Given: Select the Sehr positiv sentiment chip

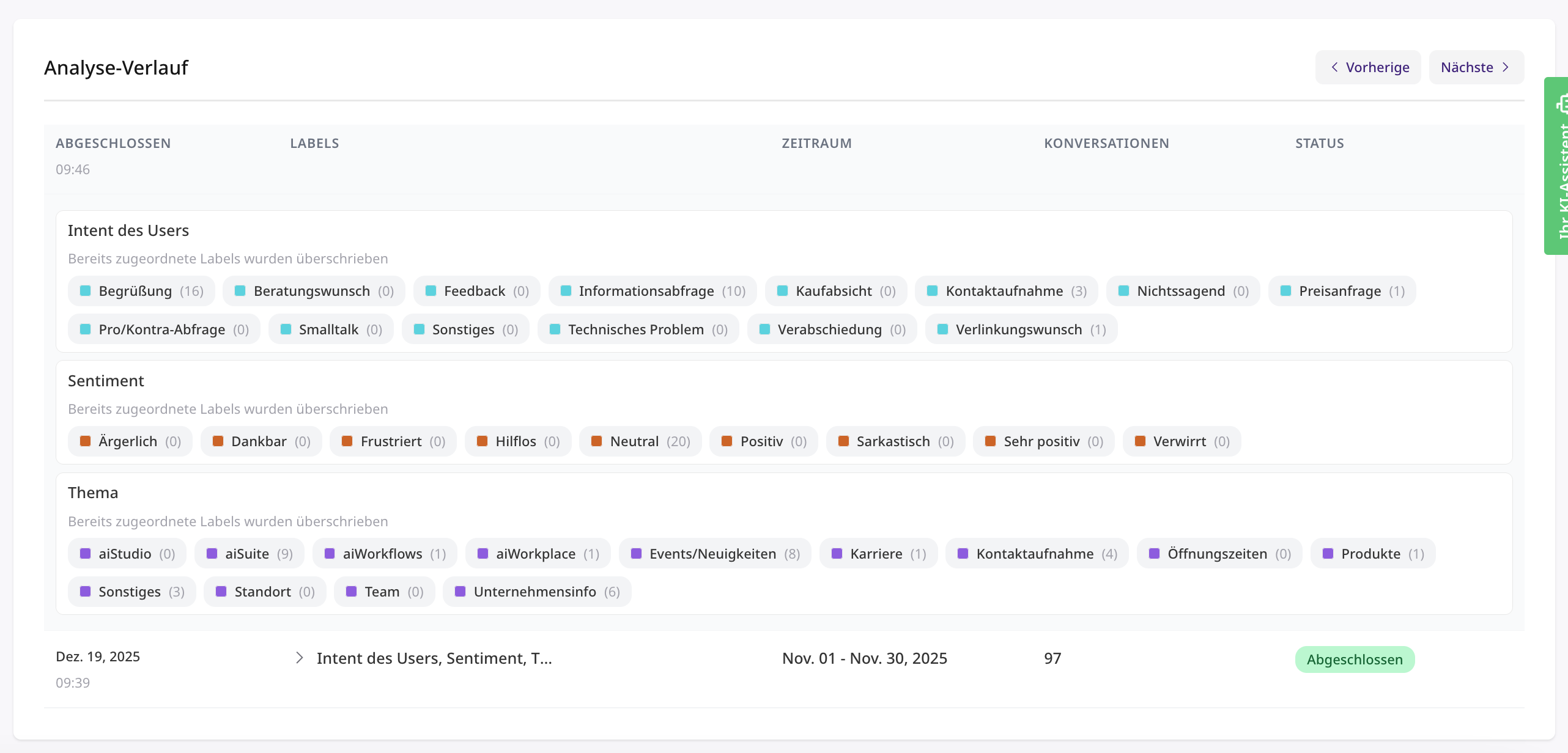Looking at the screenshot, I should [x=1043, y=441].
